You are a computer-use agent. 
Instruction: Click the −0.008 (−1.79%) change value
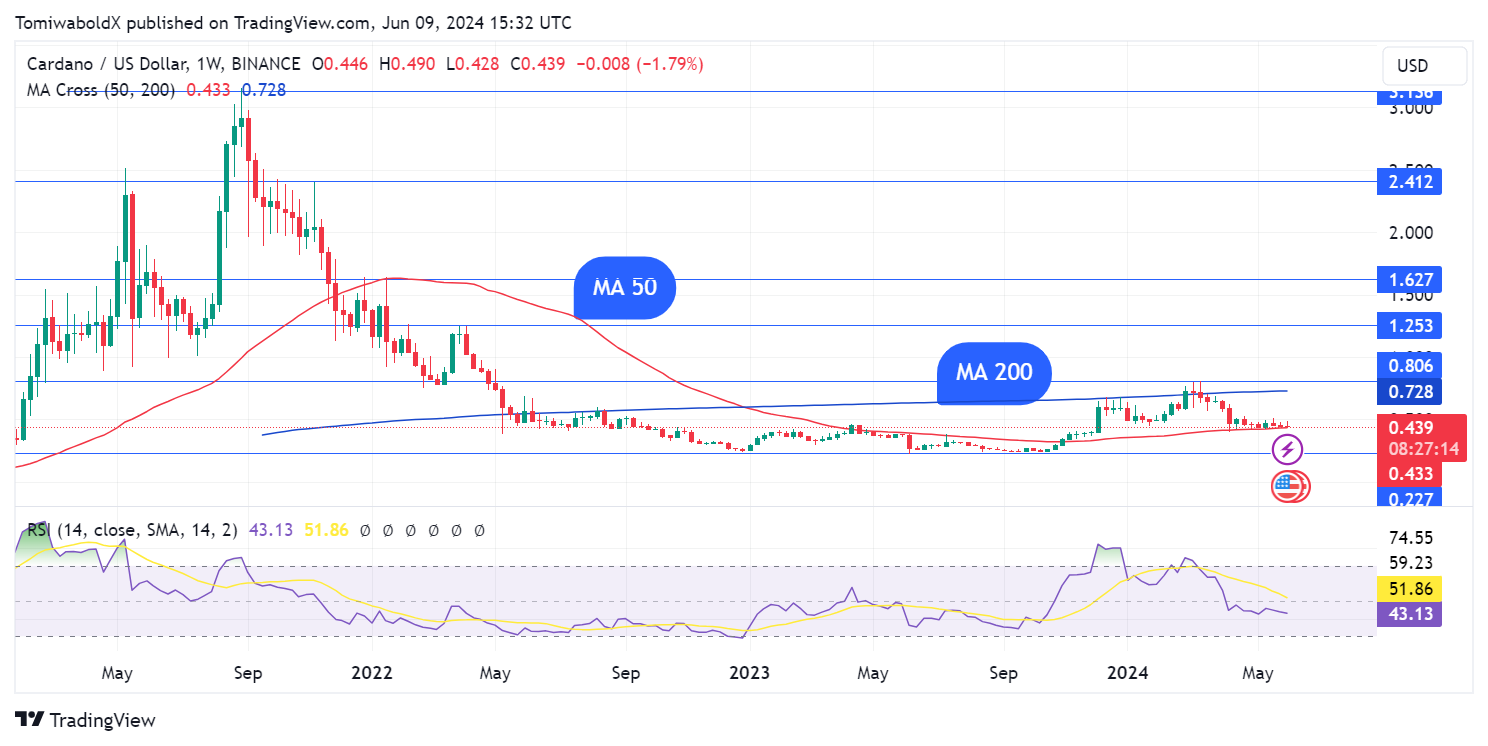click(x=640, y=64)
